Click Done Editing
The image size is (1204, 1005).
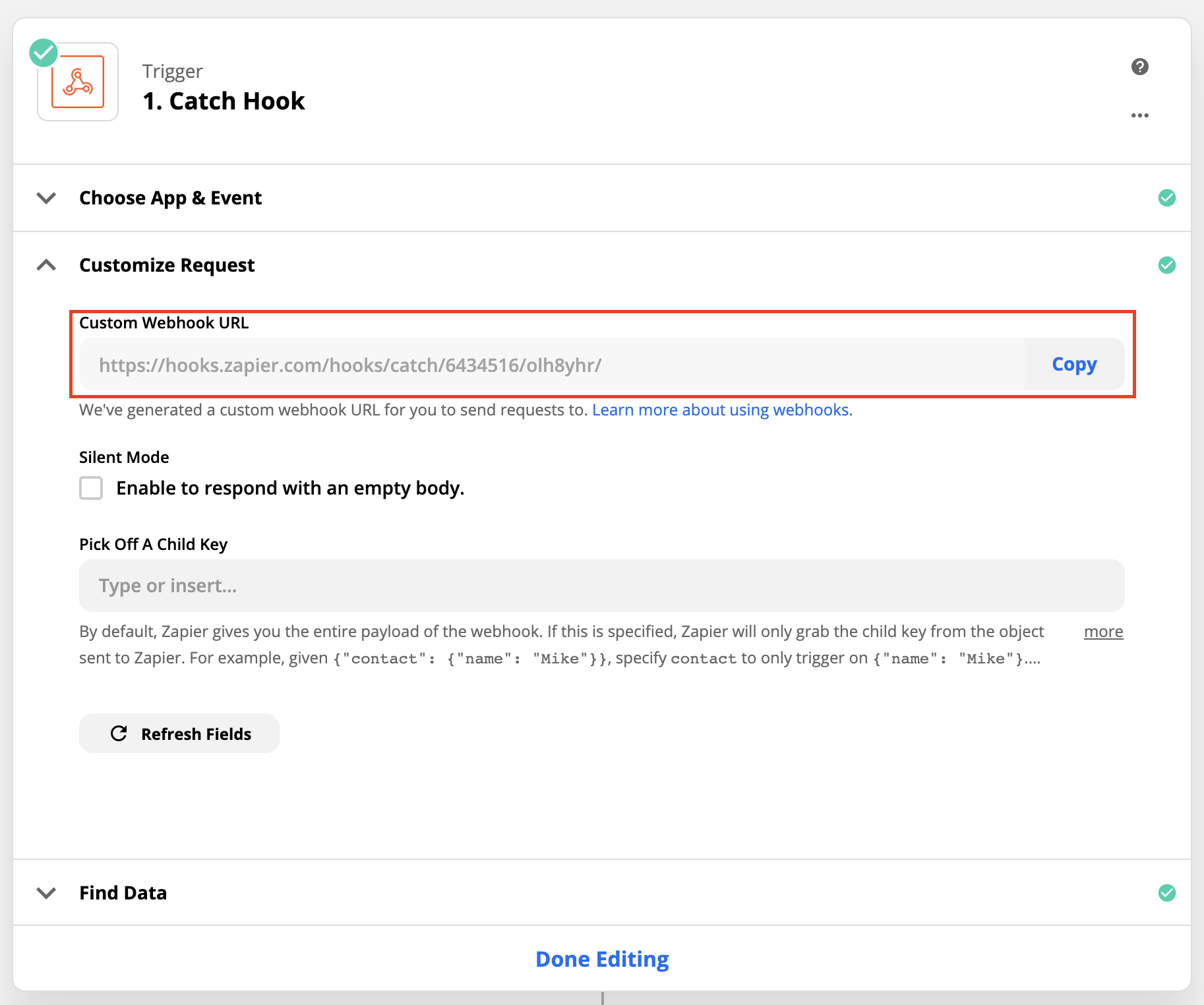[601, 959]
